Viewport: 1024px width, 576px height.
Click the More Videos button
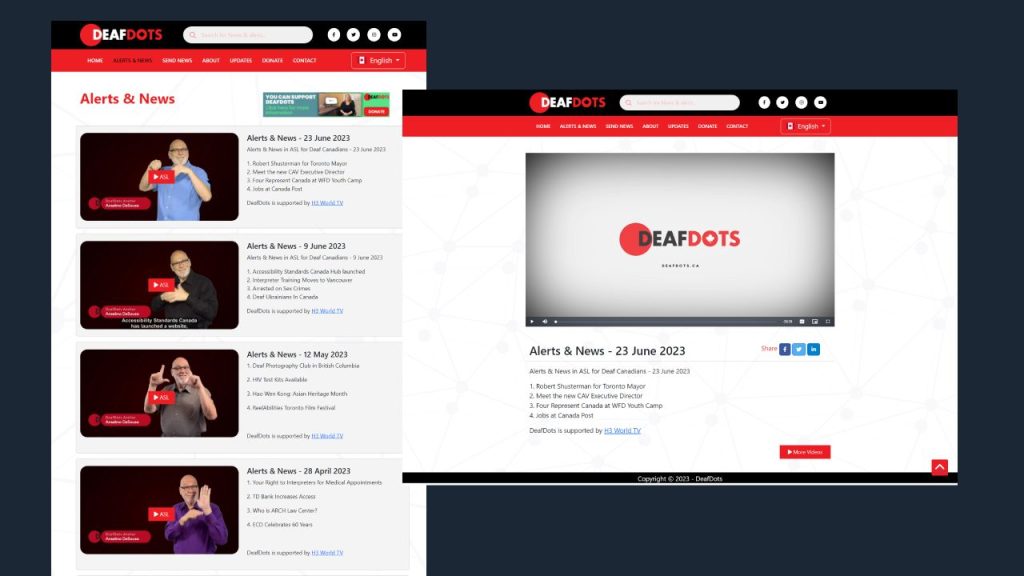tap(805, 452)
